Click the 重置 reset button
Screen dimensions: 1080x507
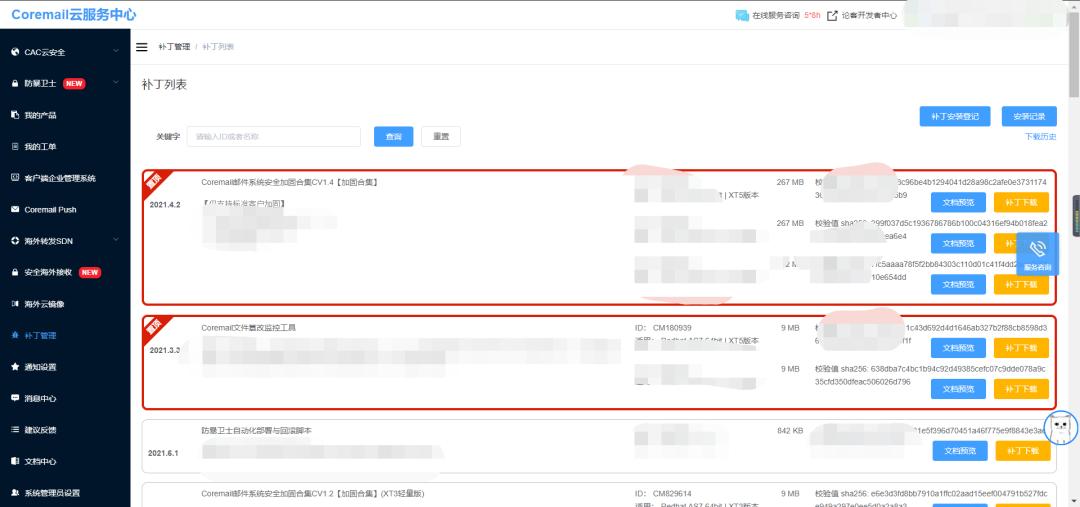[441, 136]
